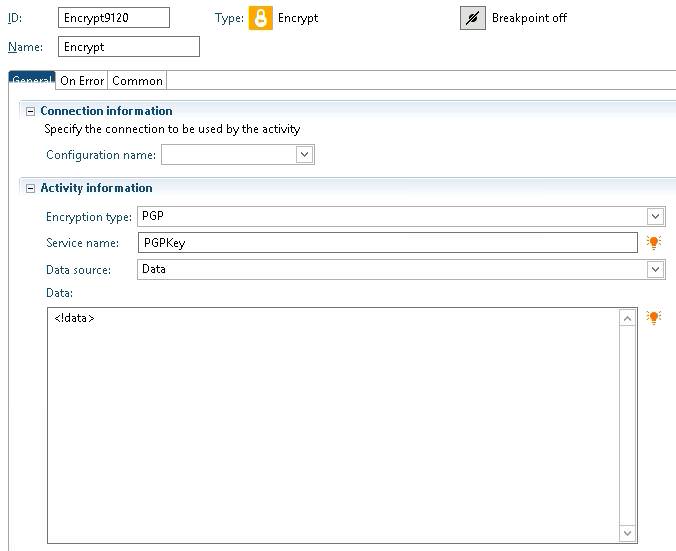The height and width of the screenshot is (551, 676).
Task: Click the ID field containing Encrypt9120
Action: [x=114, y=18]
